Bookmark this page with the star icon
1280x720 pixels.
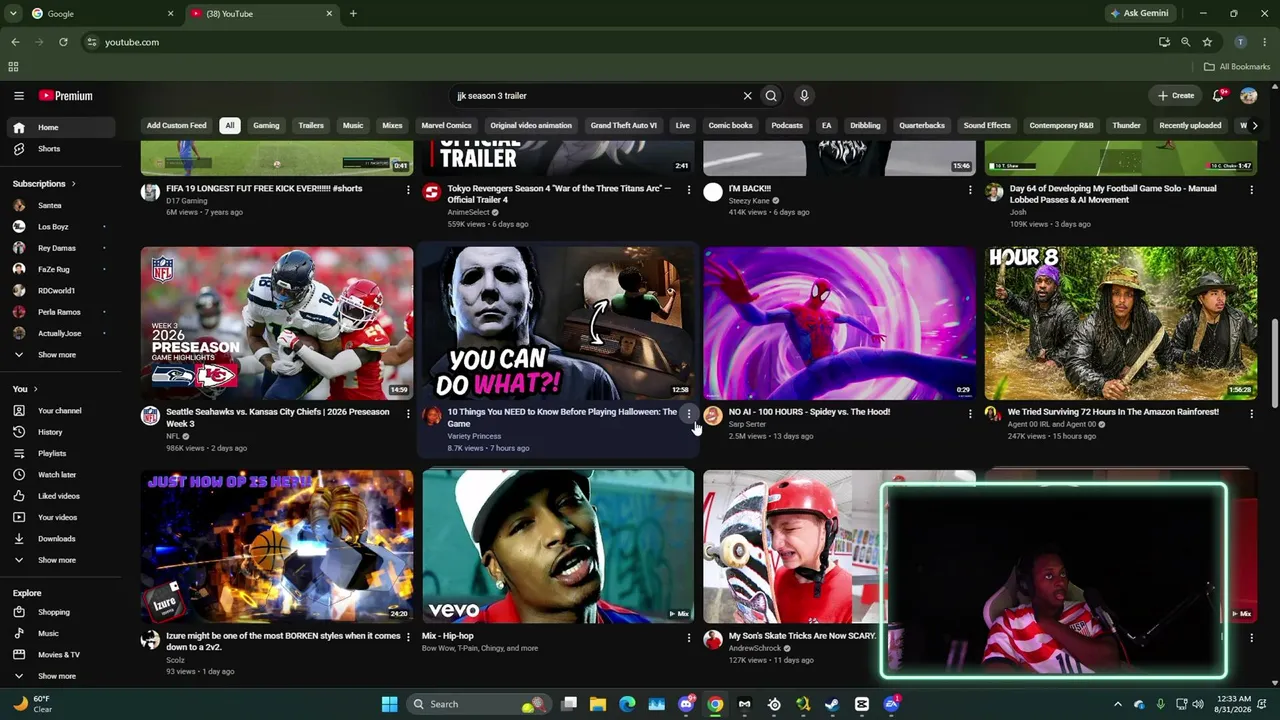[1207, 42]
